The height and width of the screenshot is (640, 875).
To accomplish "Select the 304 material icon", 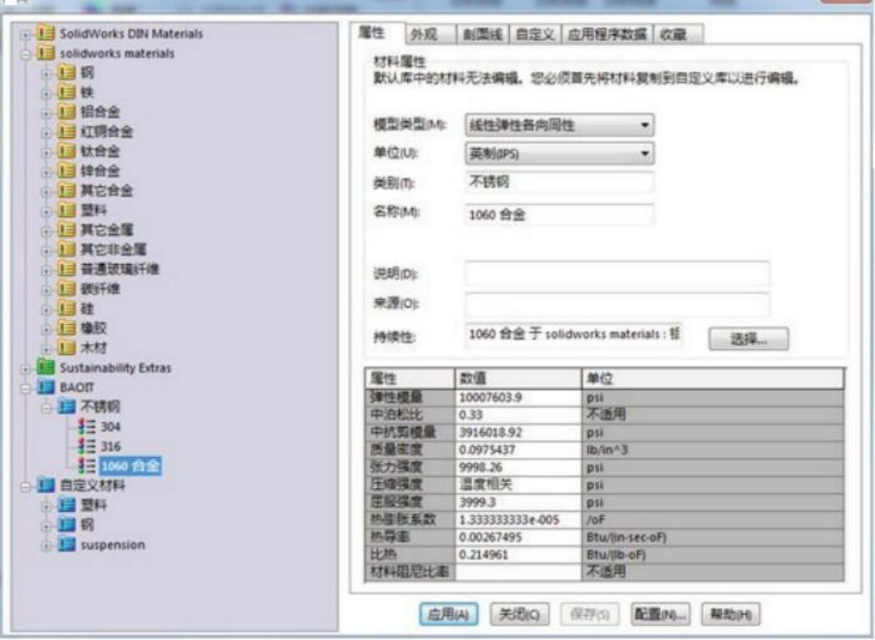I will click(x=89, y=426).
